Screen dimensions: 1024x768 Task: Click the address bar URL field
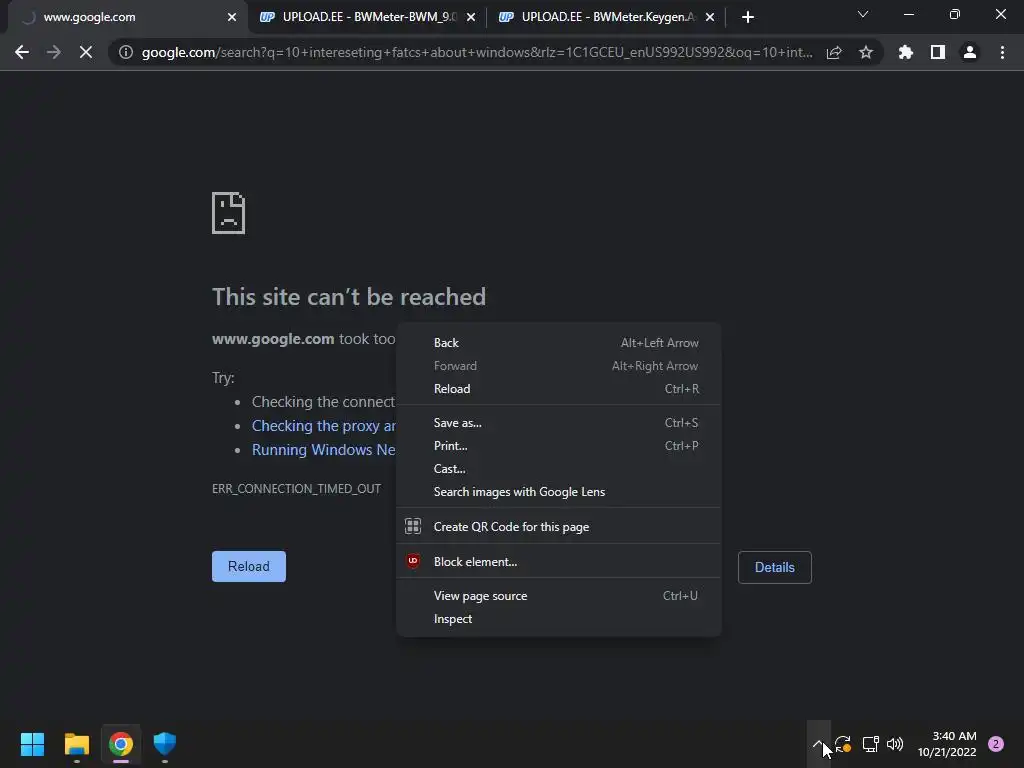(x=477, y=52)
